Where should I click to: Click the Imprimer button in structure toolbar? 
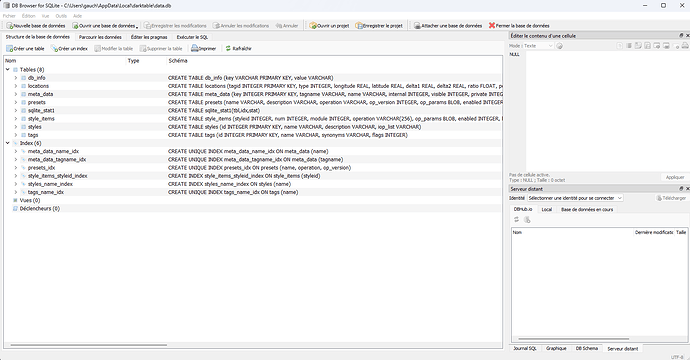click(x=204, y=48)
